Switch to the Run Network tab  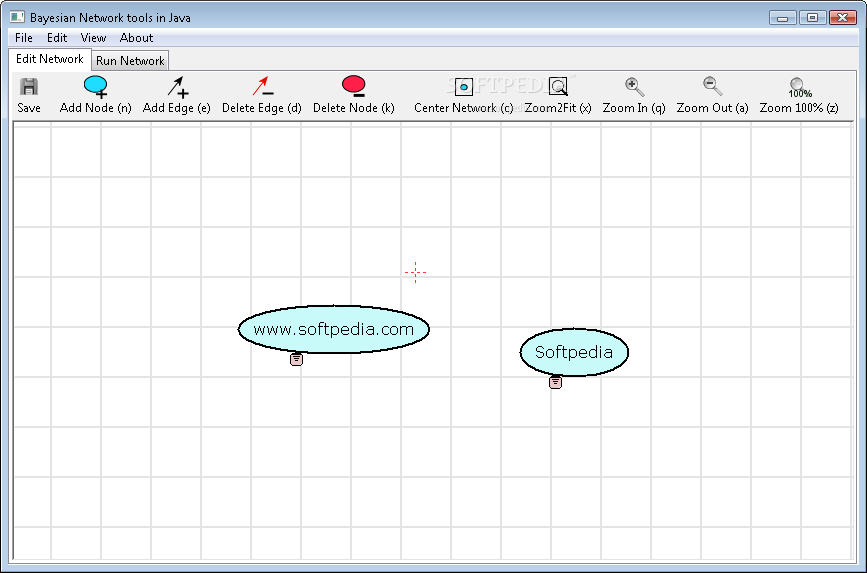[130, 61]
